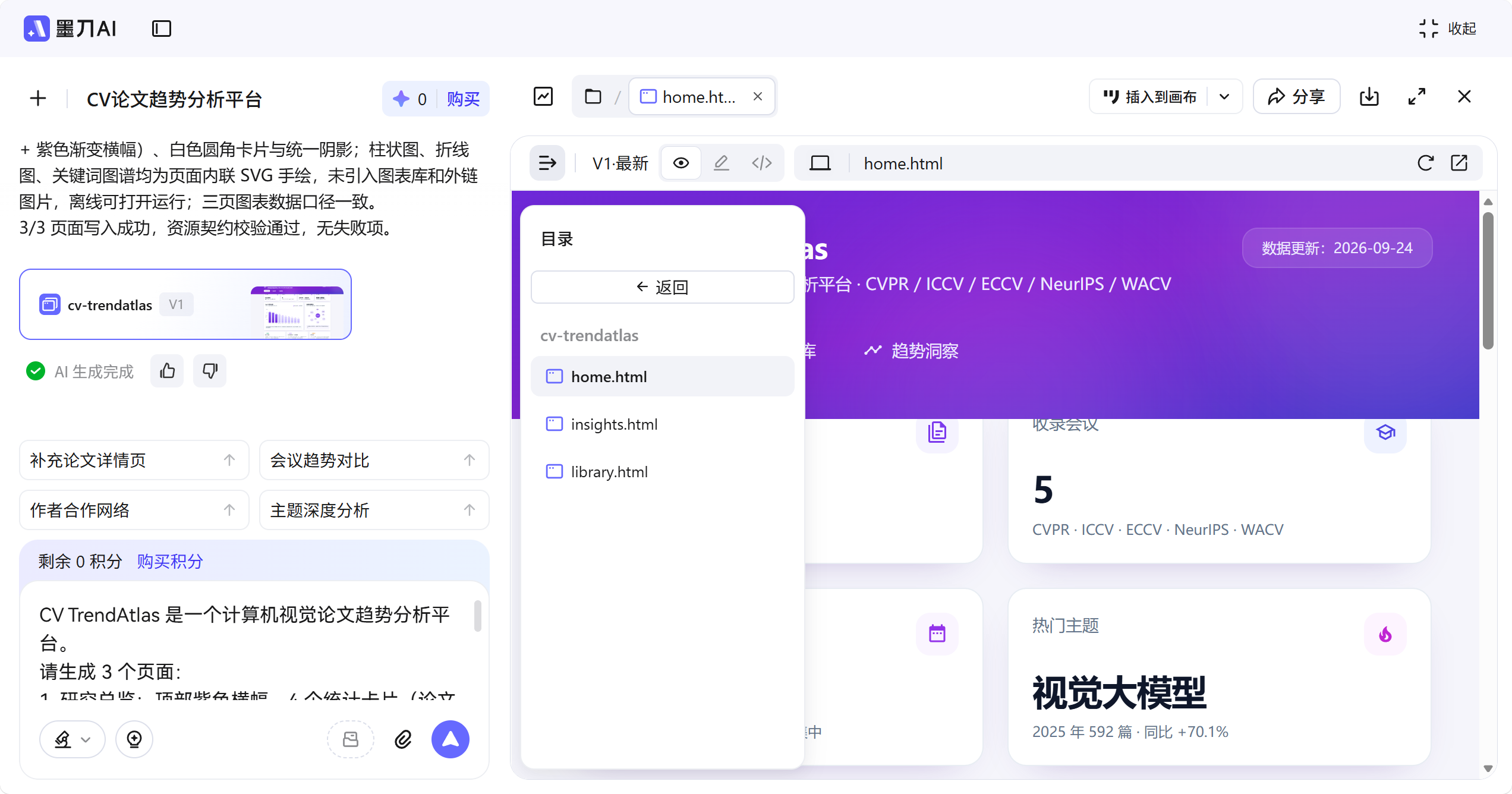Give a thumbs up to AI result
This screenshot has height=794, width=1512.
pyautogui.click(x=167, y=371)
